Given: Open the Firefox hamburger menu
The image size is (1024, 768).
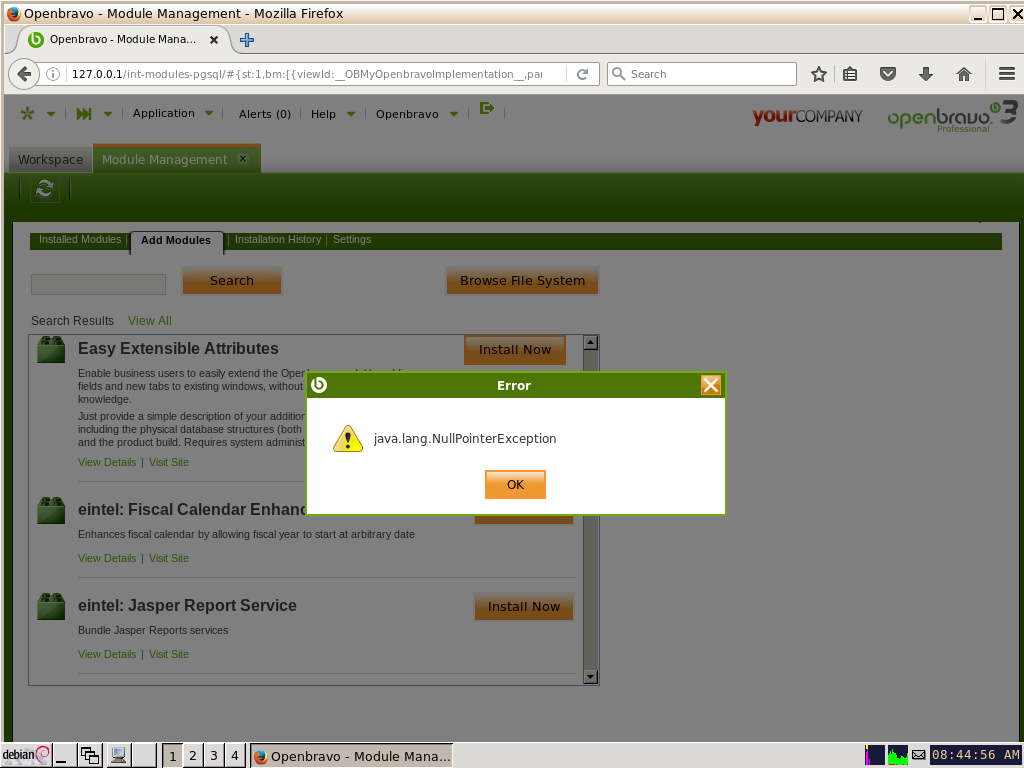Looking at the screenshot, I should pos(1006,74).
